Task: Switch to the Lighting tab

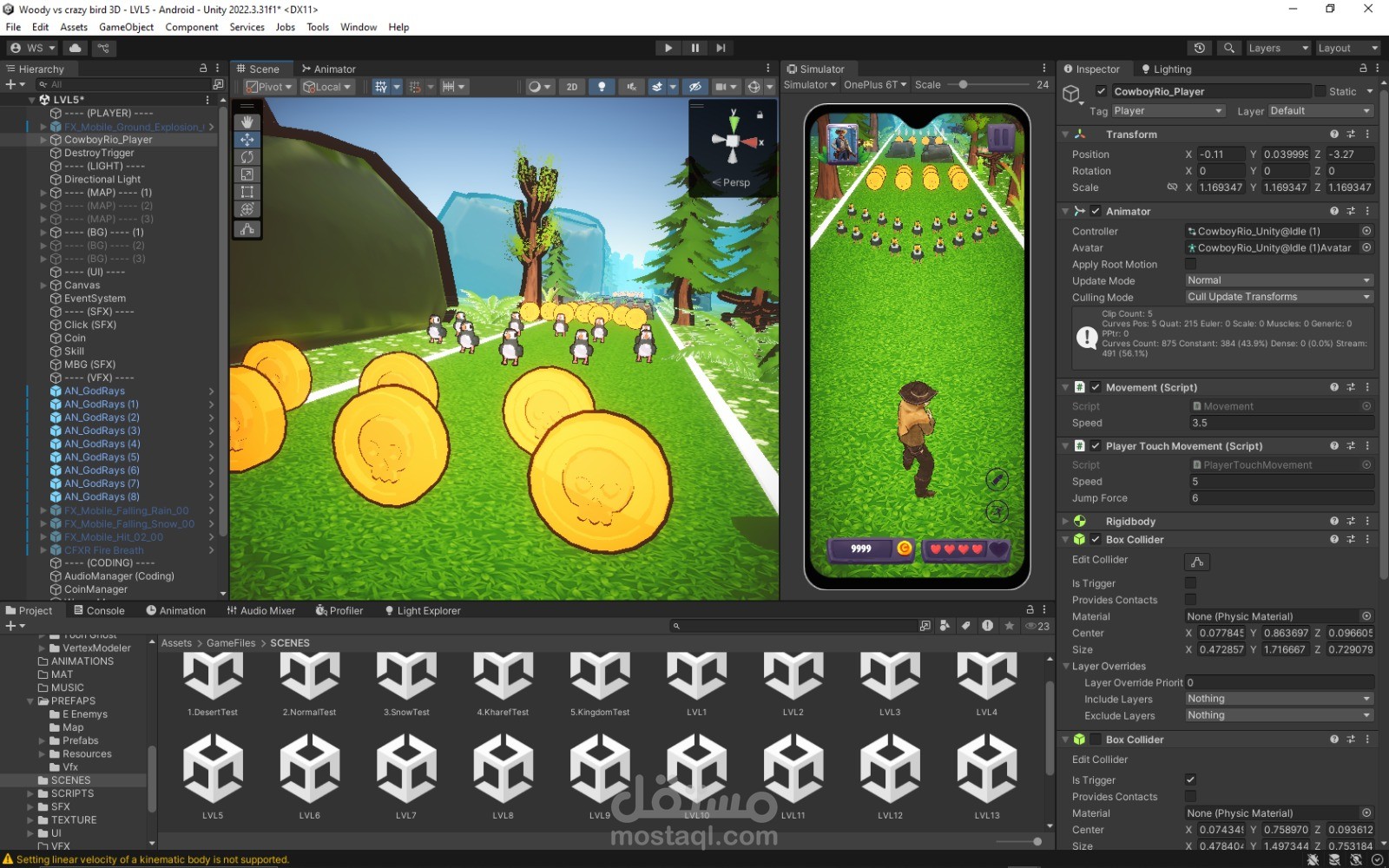Action: [x=1166, y=69]
